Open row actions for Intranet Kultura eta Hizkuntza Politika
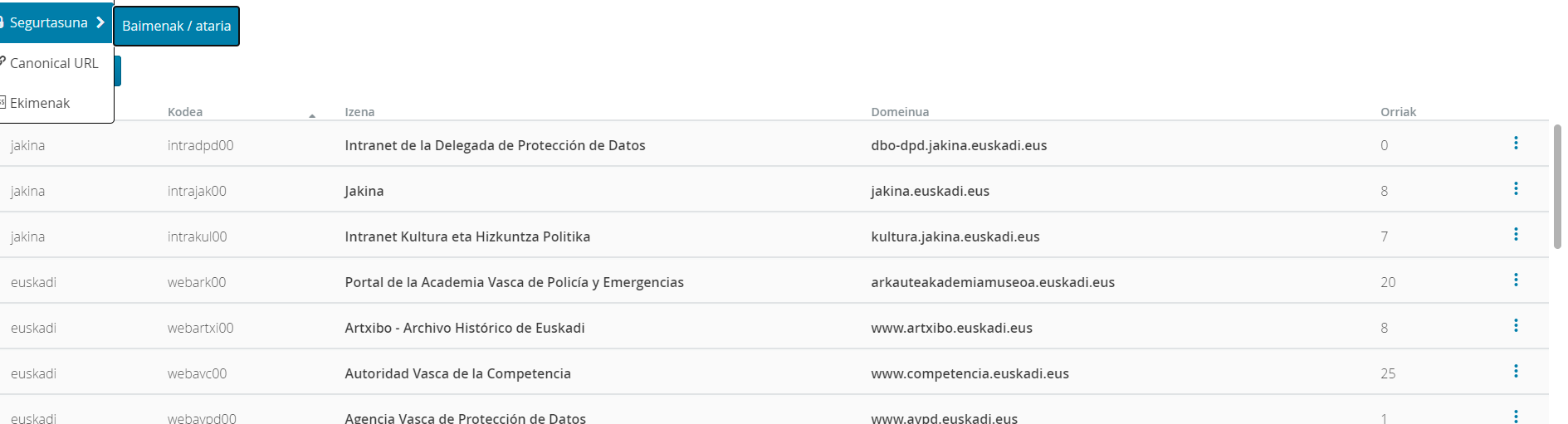The height and width of the screenshot is (424, 1568). pos(1516,235)
